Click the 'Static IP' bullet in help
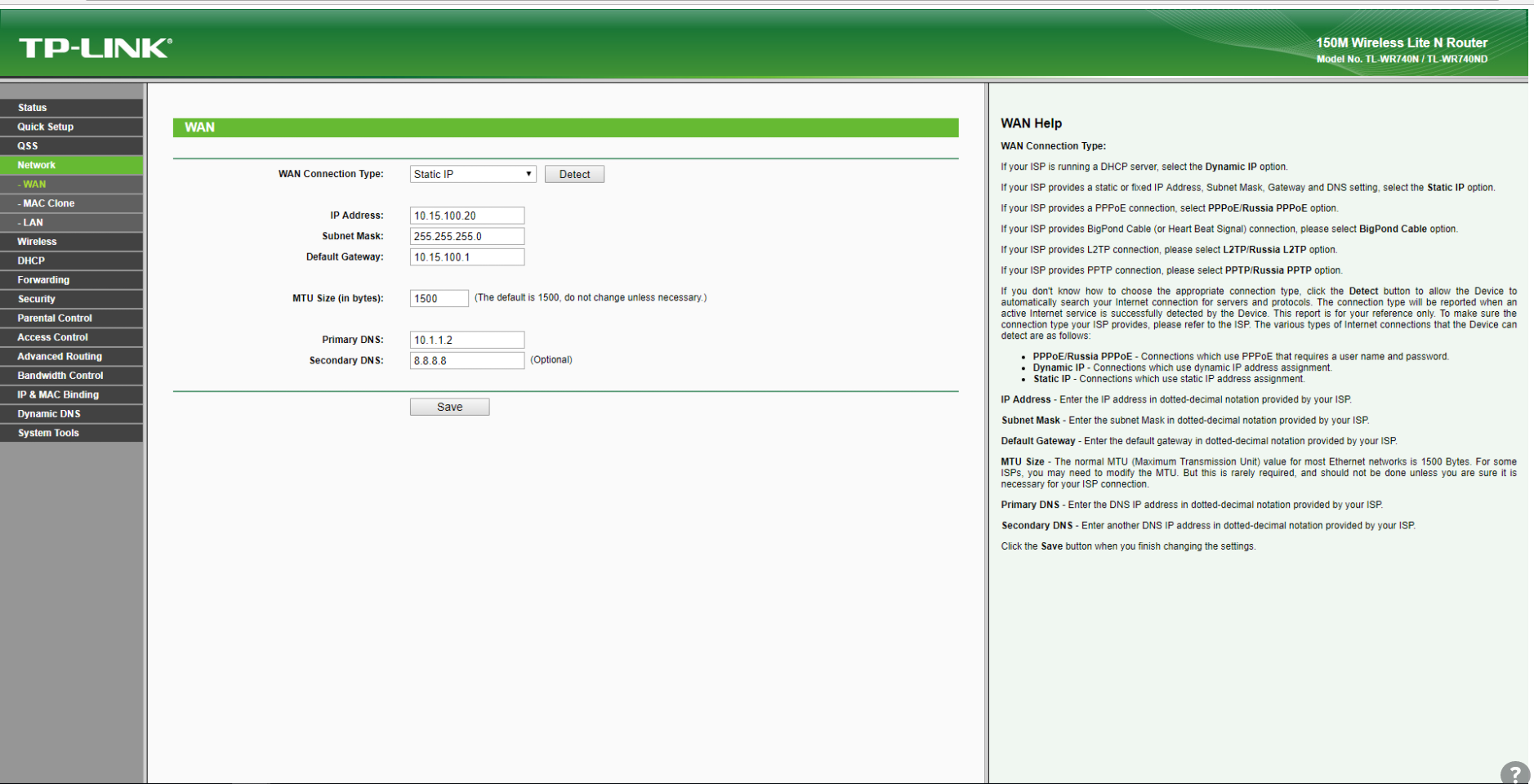The width and height of the screenshot is (1534, 784). coord(1169,379)
